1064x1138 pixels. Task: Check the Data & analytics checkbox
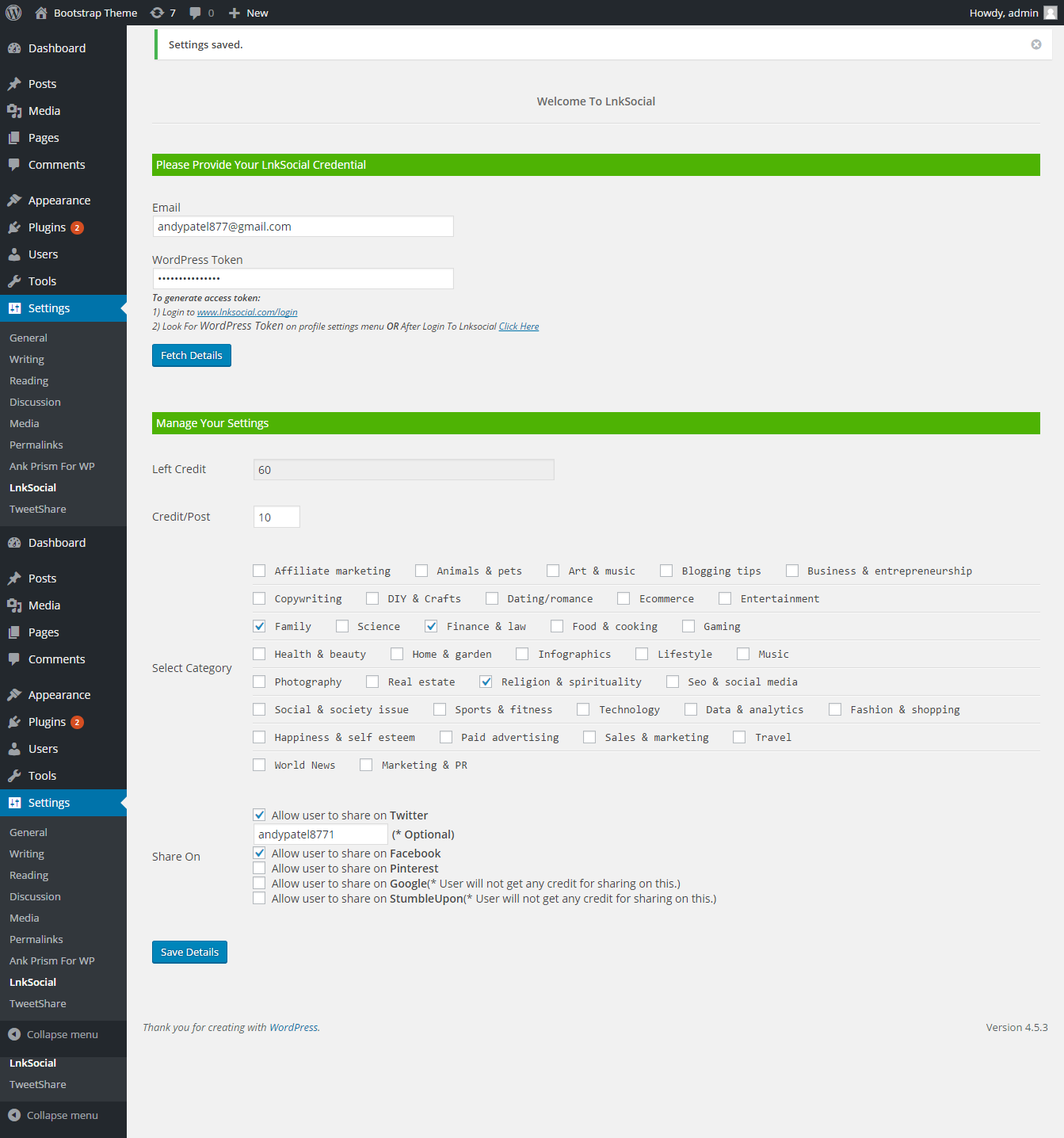pyautogui.click(x=691, y=709)
